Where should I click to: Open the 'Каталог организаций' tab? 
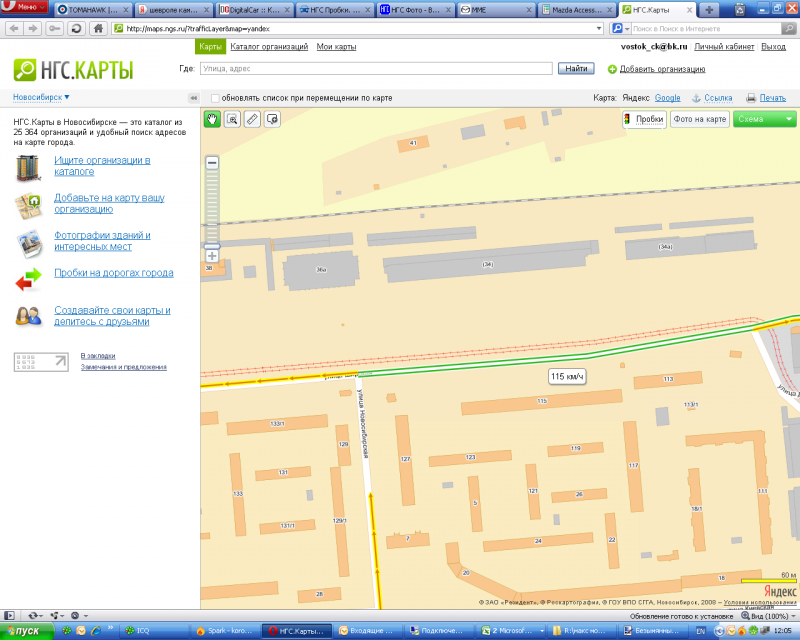tap(269, 47)
